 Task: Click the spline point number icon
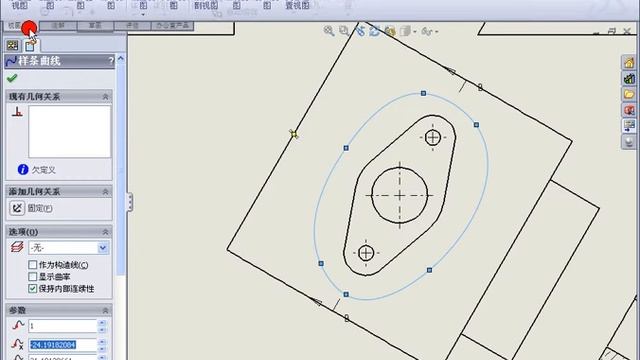point(18,325)
